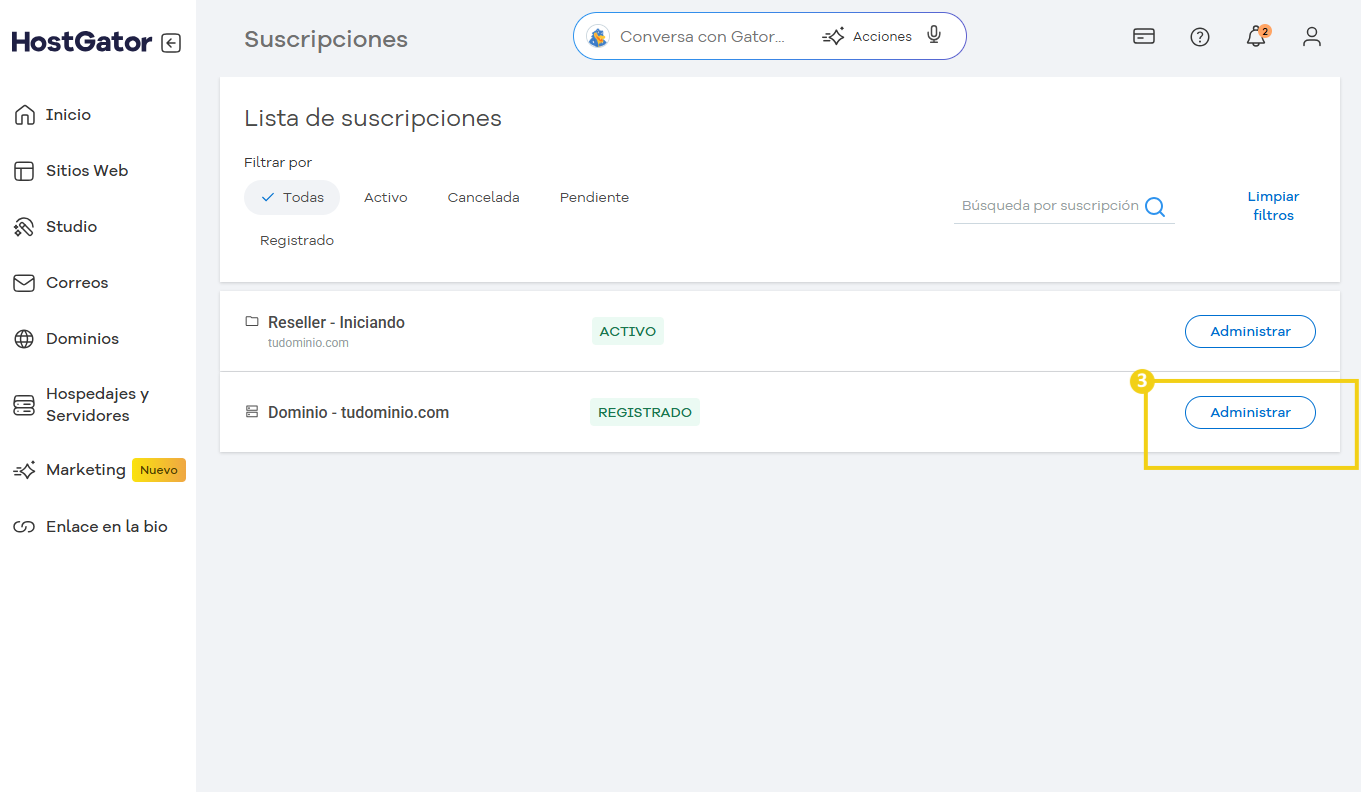Focus the Búsqueda por suscripción field
The image size is (1361, 792).
(x=1049, y=206)
